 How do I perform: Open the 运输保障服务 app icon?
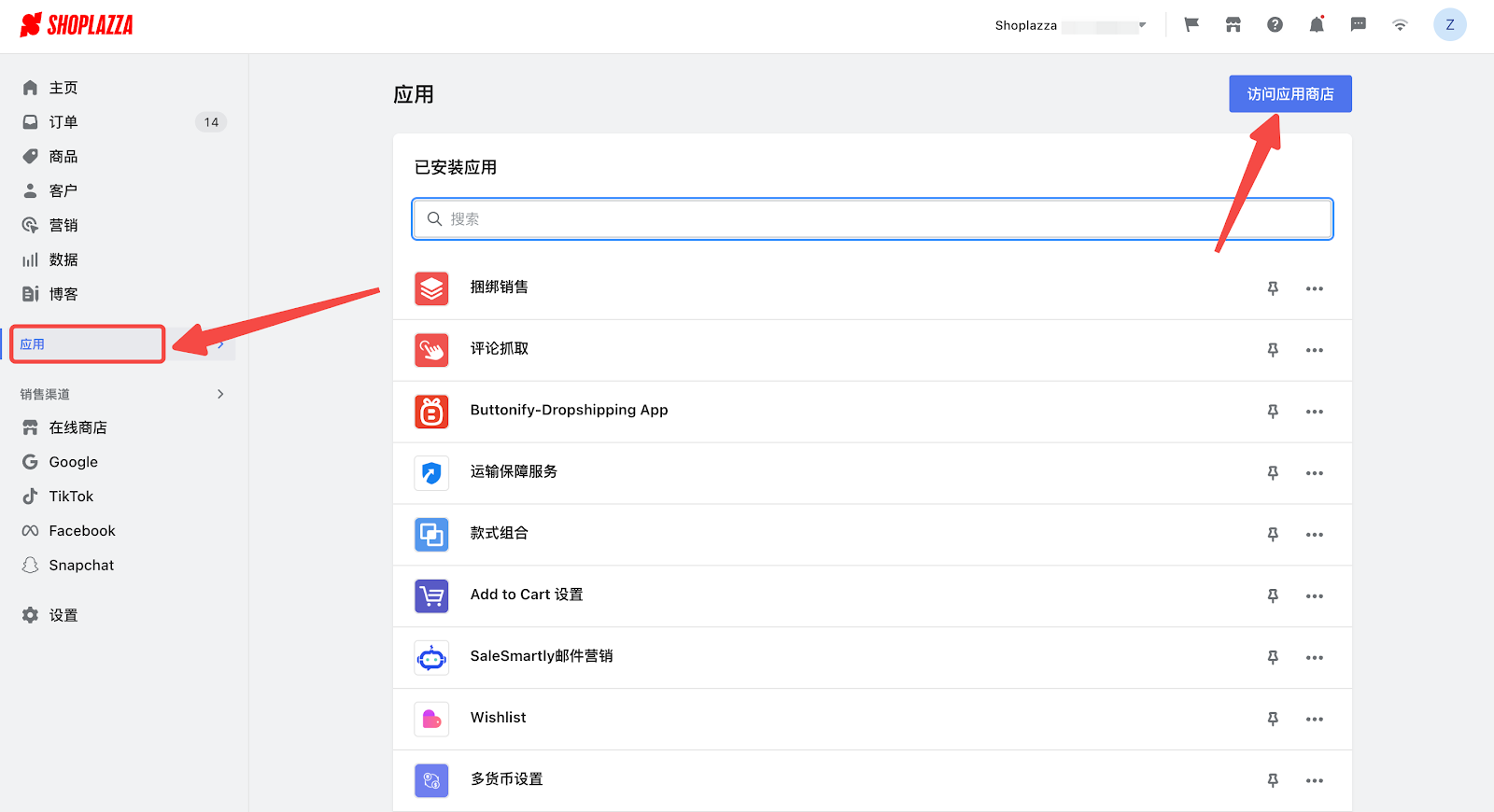(431, 473)
